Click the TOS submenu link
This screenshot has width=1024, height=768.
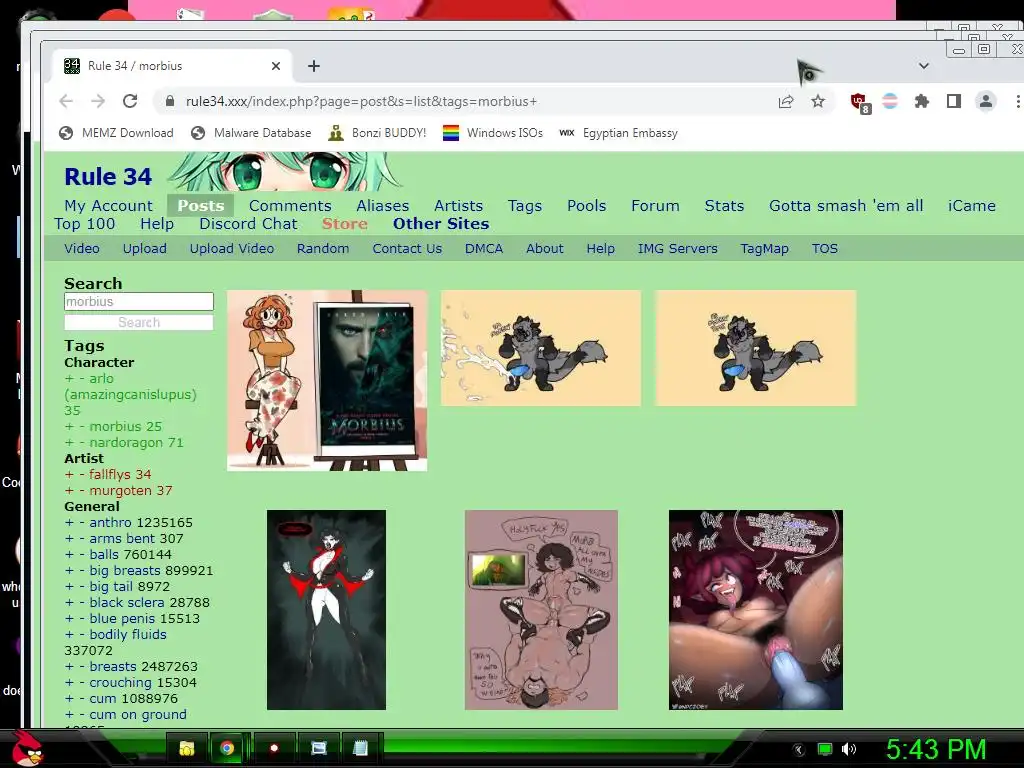tap(825, 249)
